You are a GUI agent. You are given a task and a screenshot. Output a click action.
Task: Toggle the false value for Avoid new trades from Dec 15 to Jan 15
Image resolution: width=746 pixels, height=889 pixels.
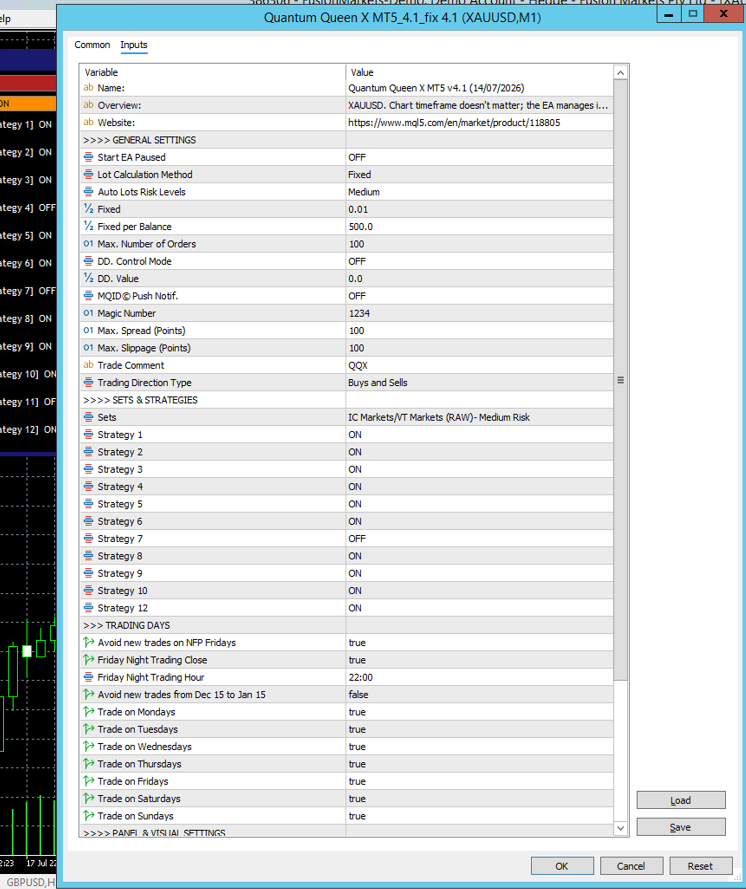480,695
